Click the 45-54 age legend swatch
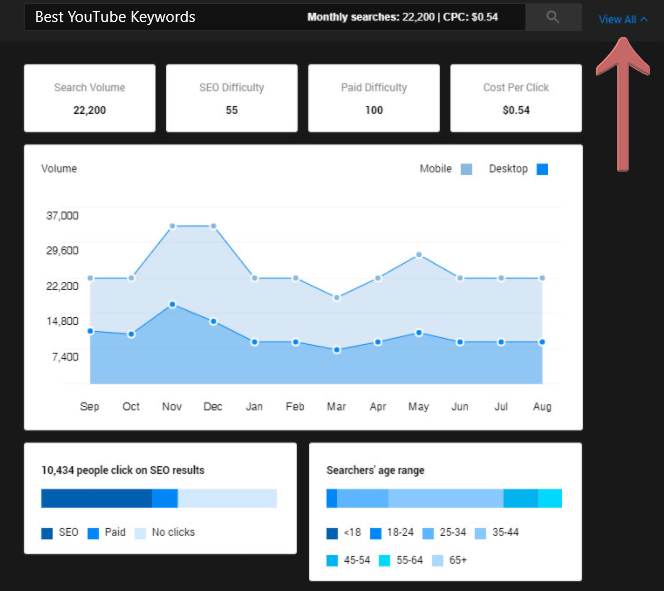The image size is (664, 591). click(x=332, y=561)
